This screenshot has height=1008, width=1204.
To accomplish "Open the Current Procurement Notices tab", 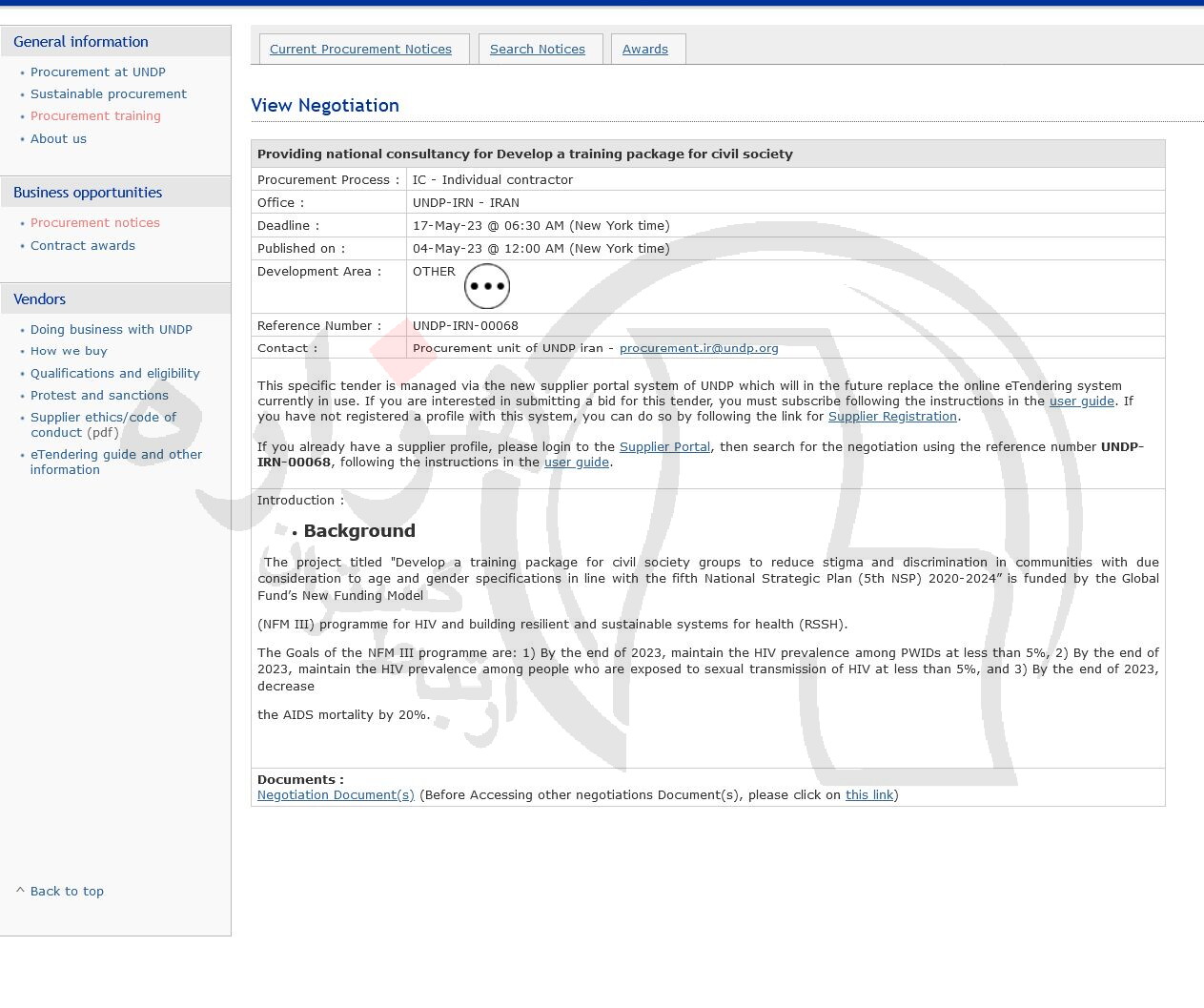I will click(x=360, y=50).
